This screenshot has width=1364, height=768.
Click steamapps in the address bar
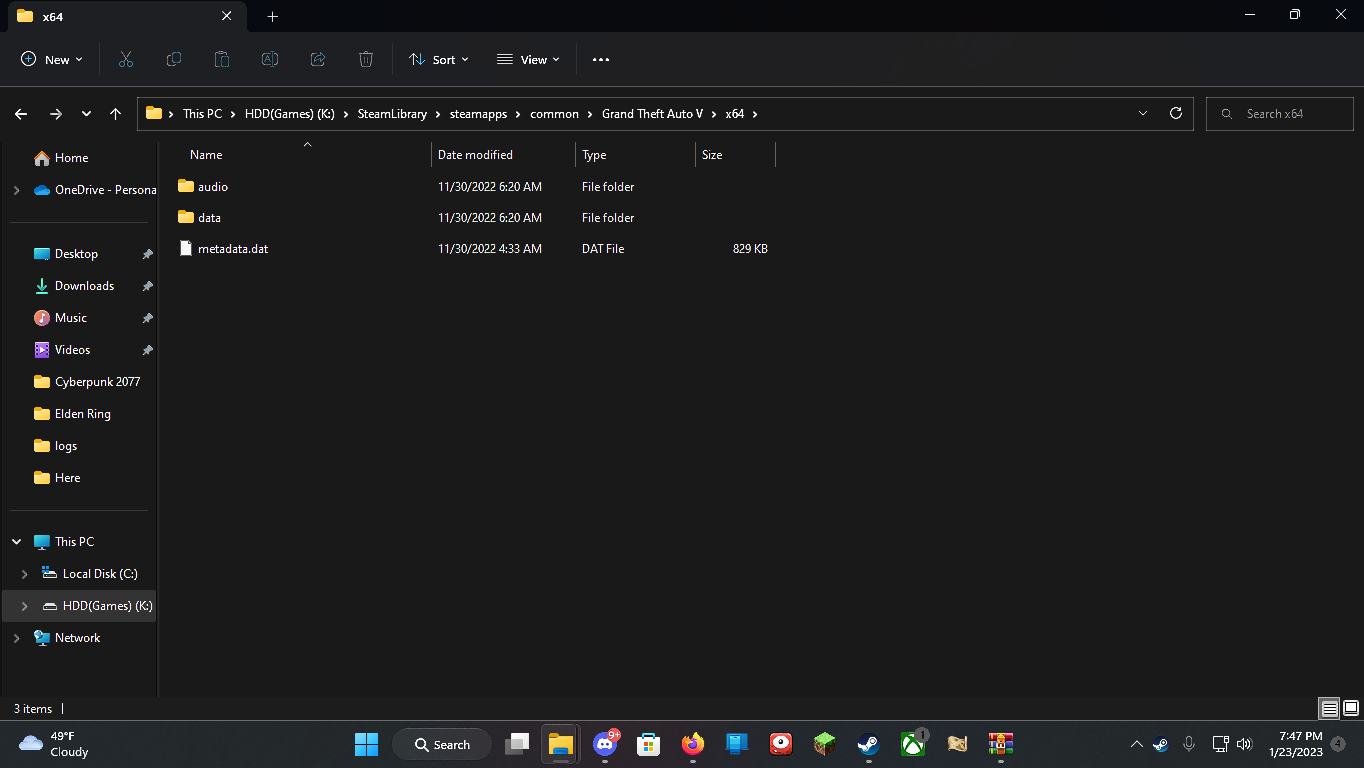tap(479, 114)
